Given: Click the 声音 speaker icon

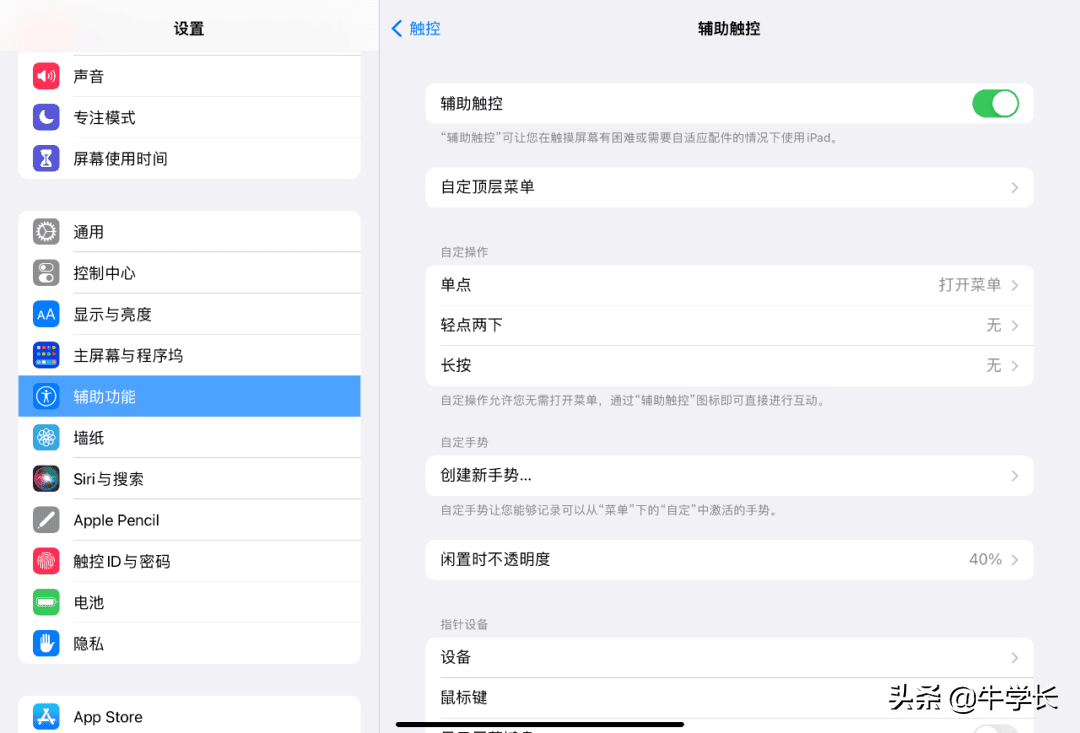Looking at the screenshot, I should click(x=46, y=76).
